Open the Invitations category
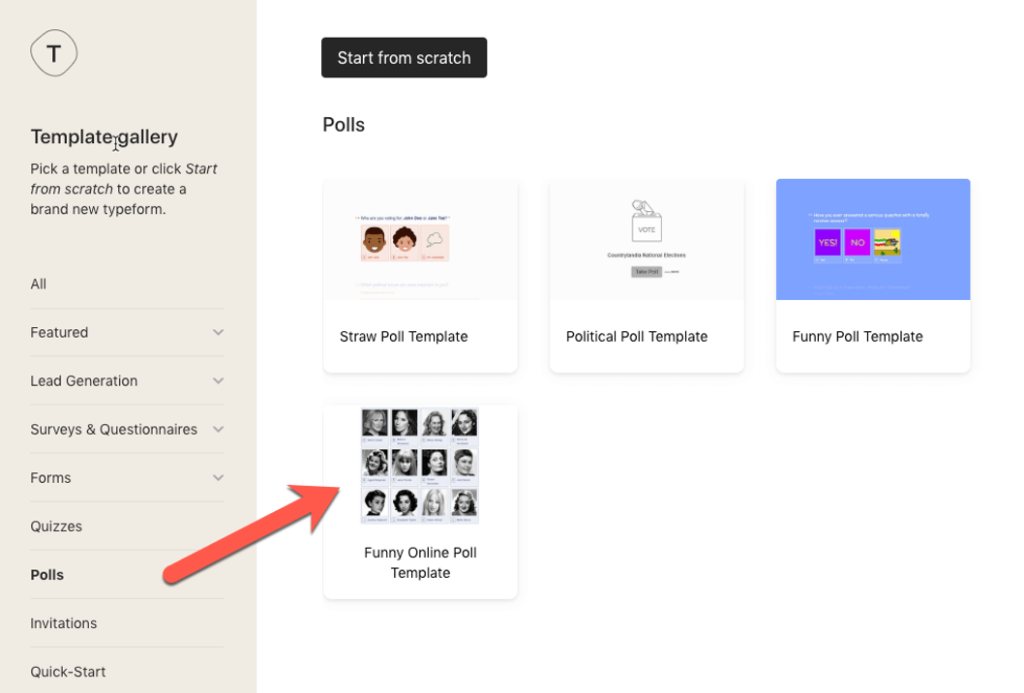Viewport: 1024px width, 693px height. [63, 622]
